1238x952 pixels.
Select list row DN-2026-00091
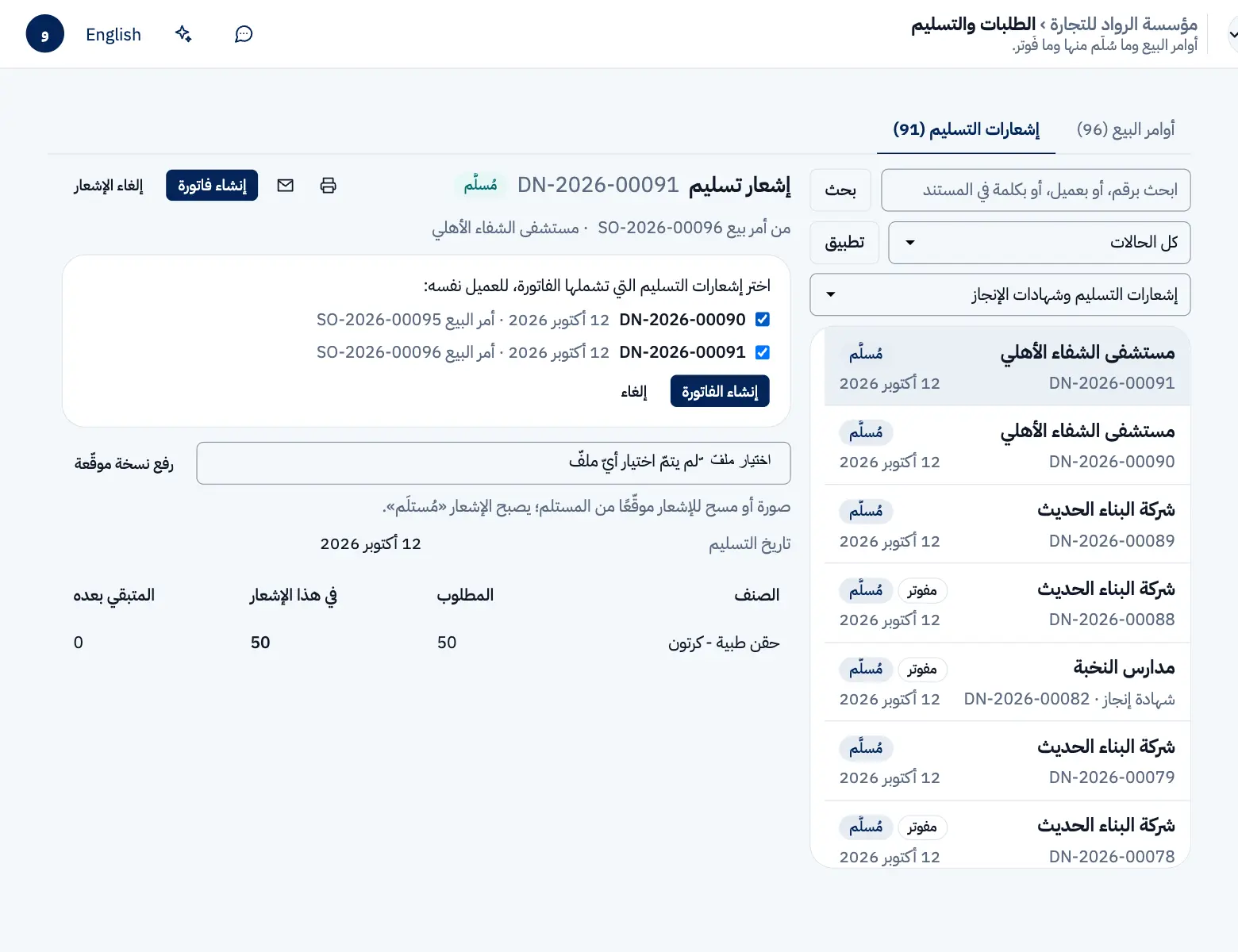point(1007,367)
